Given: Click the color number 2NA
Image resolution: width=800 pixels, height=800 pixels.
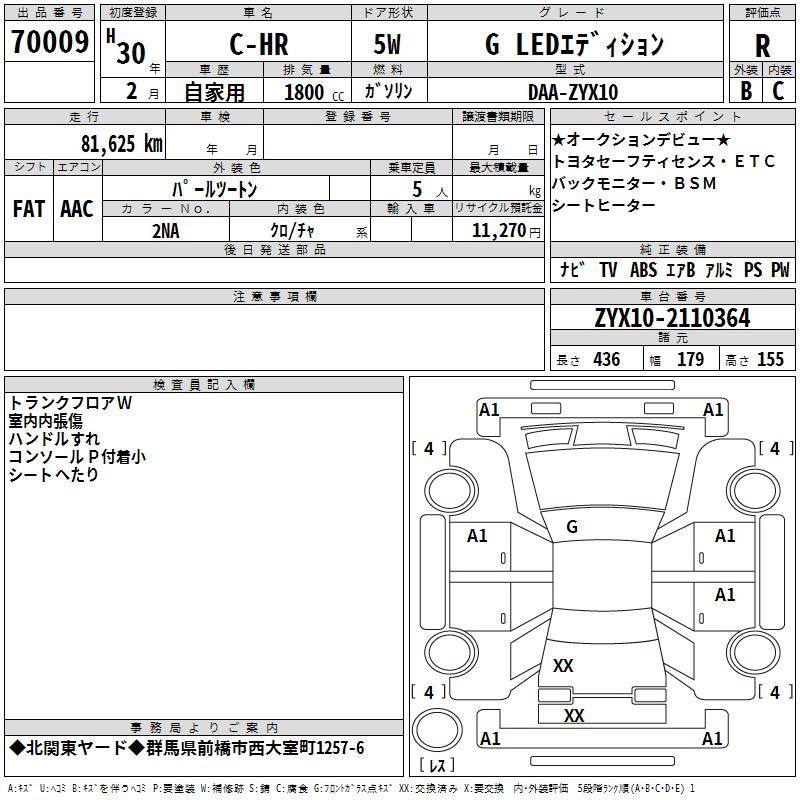Looking at the screenshot, I should pos(166,231).
